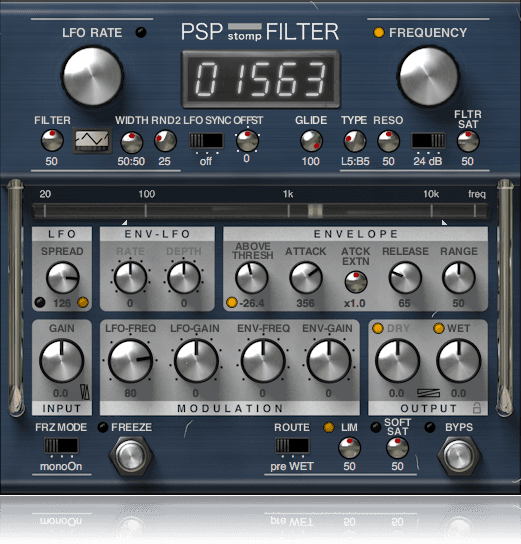The height and width of the screenshot is (544, 521).
Task: Click the WET output level knob
Action: (459, 361)
